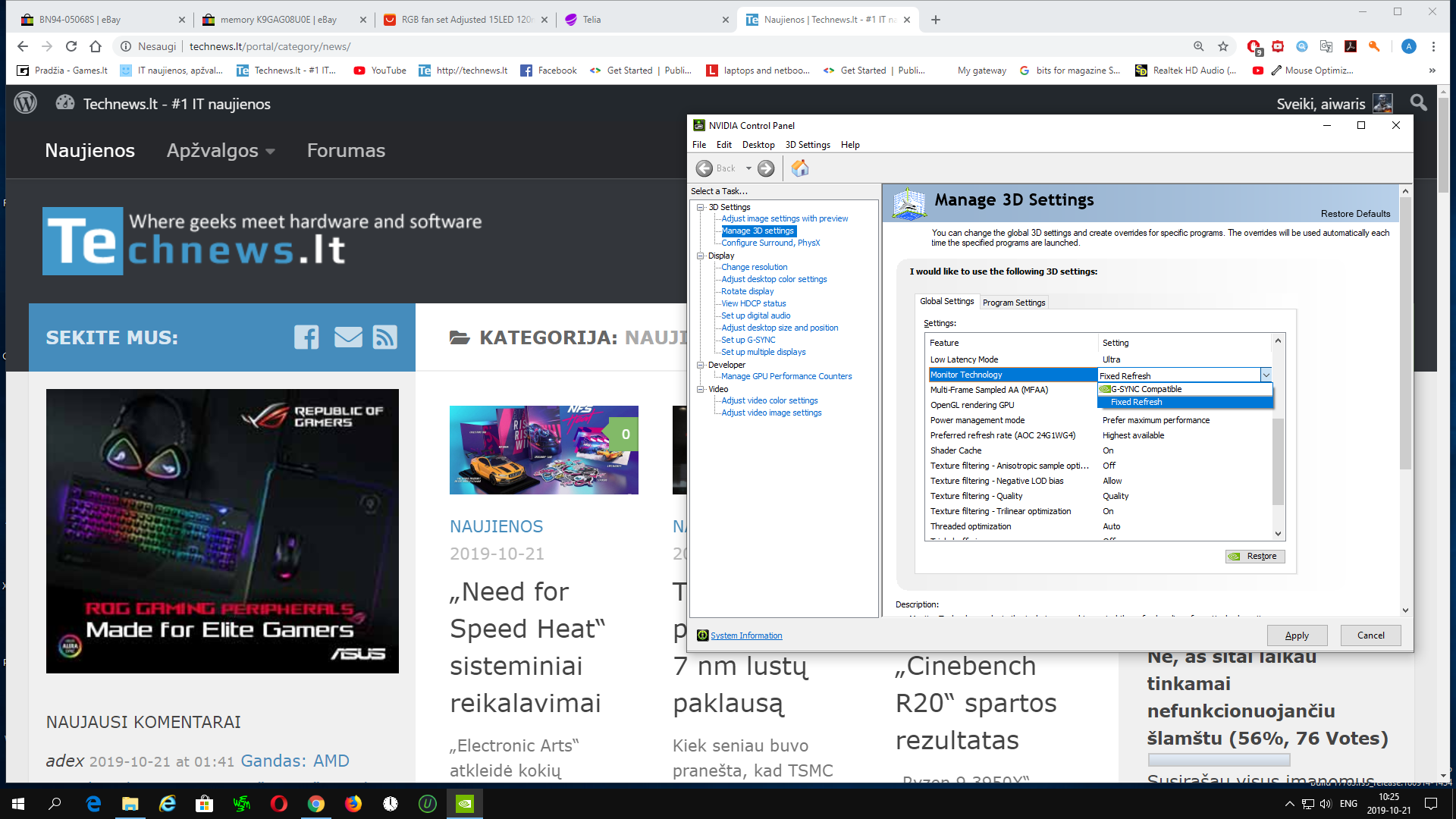Open the Desktop menu in NVIDIA Control Panel

(x=758, y=145)
